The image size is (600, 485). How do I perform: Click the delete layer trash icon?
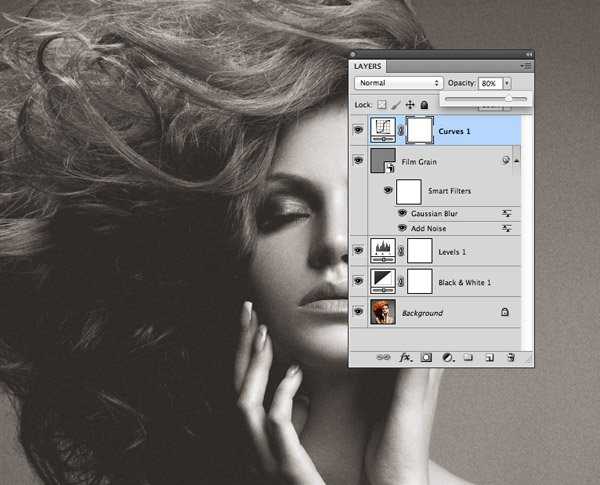pyautogui.click(x=510, y=356)
